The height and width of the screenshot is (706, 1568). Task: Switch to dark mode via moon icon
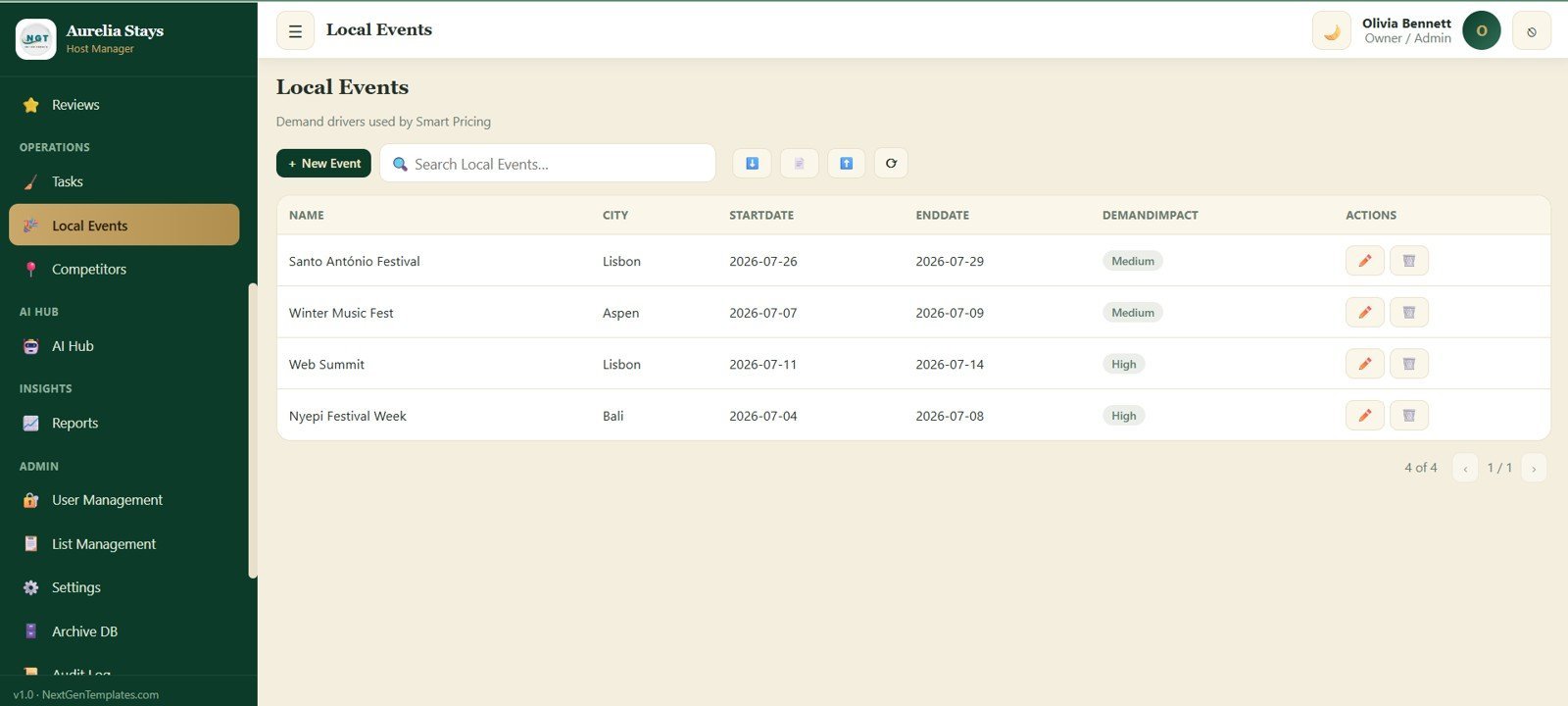pos(1332,30)
